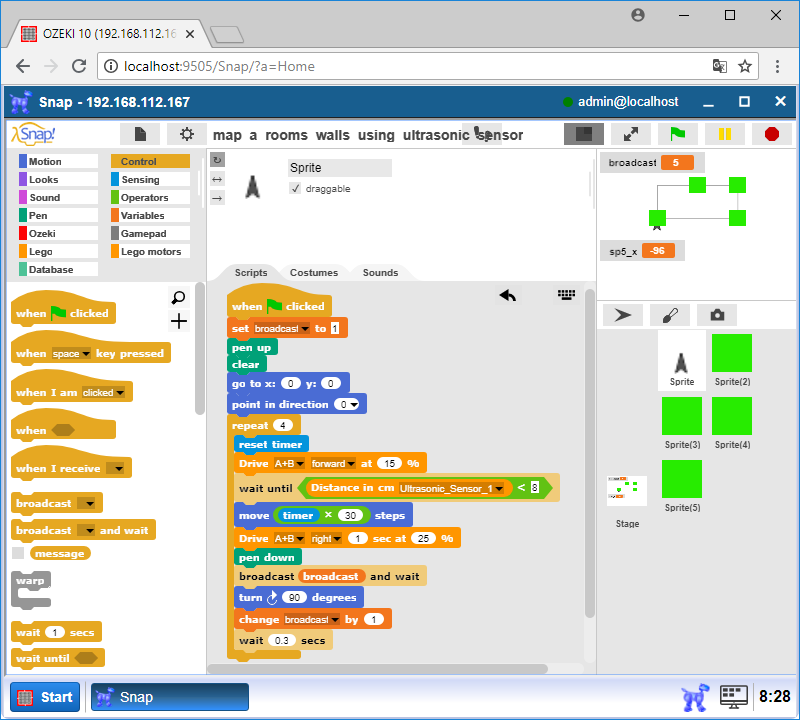Click the vertical scrollbar of the scripts area
Screen dimensions: 800x720
pos(589,453)
